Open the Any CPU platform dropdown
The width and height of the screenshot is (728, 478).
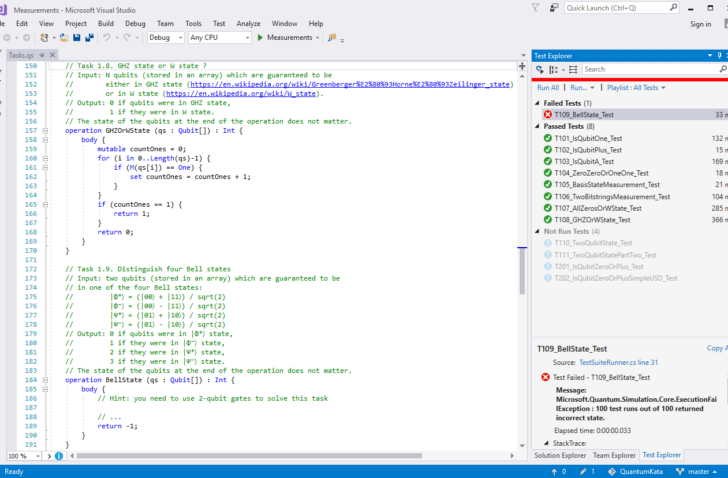220,38
